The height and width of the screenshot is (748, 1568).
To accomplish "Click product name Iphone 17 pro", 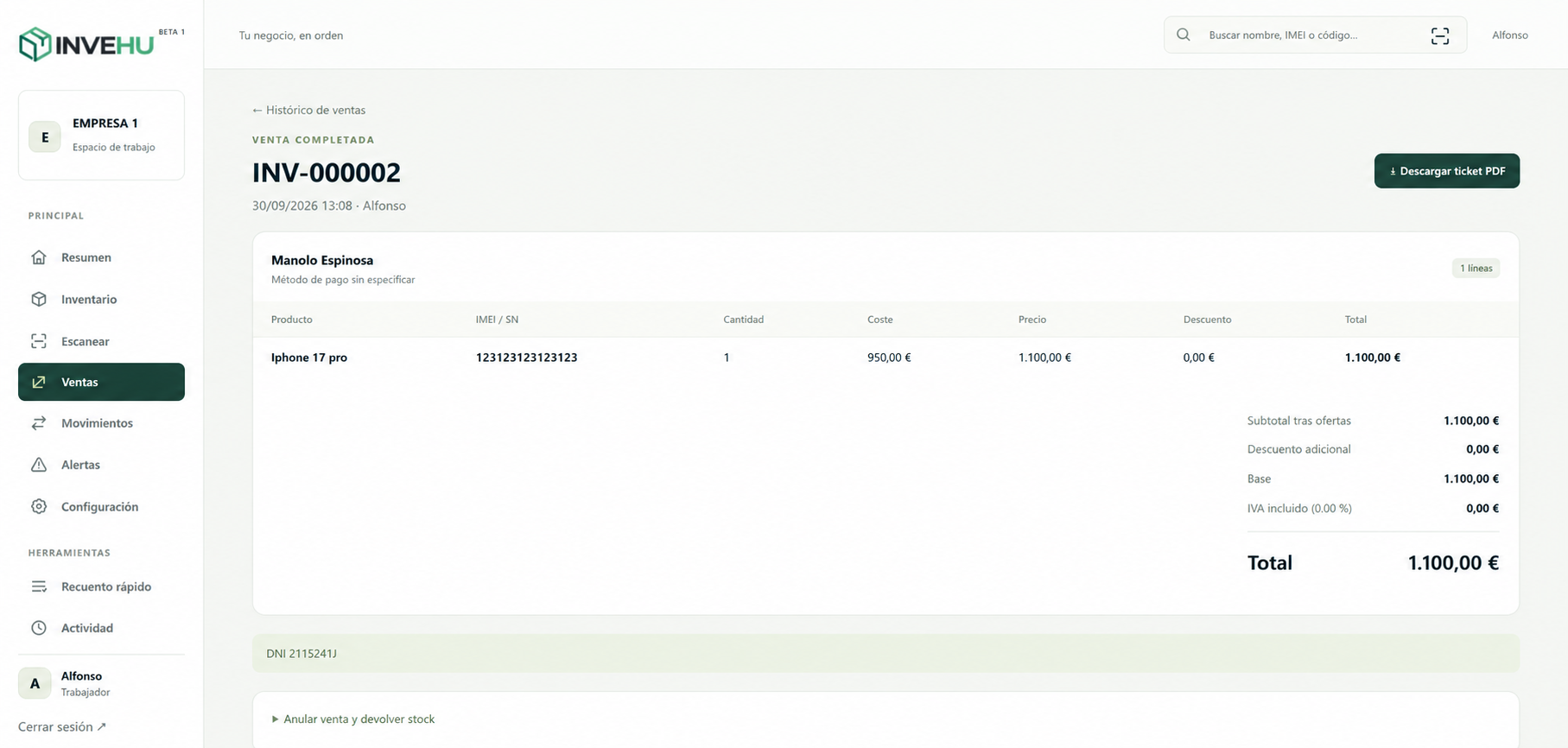I will (309, 358).
